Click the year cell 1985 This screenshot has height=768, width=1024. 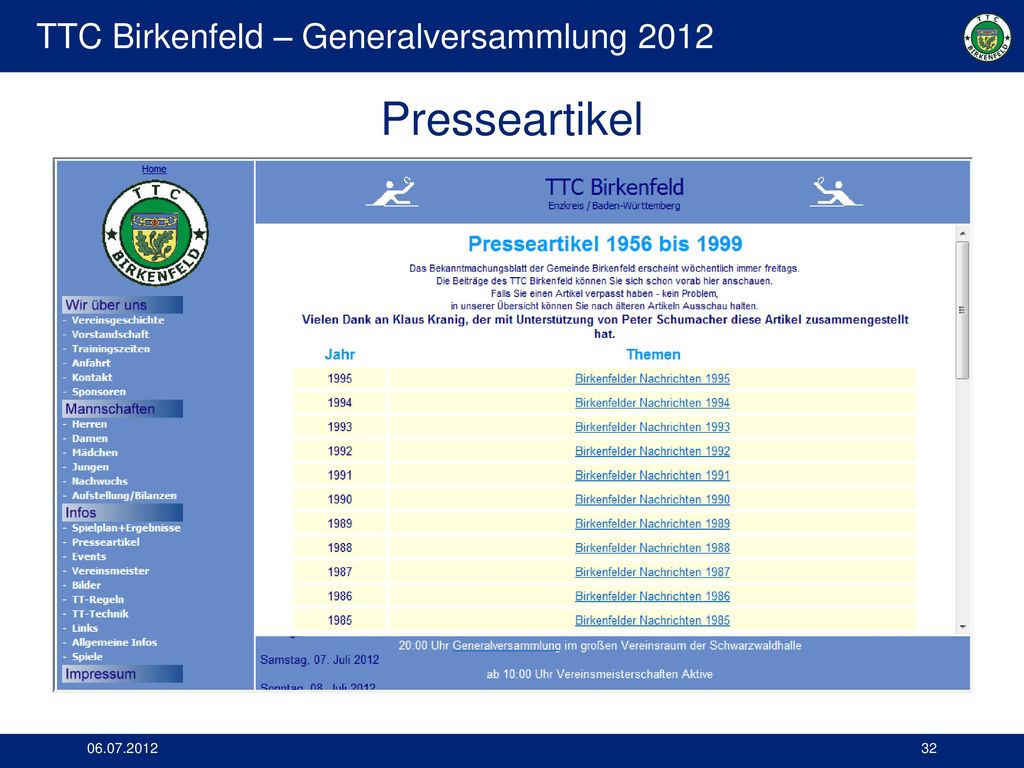click(x=340, y=620)
